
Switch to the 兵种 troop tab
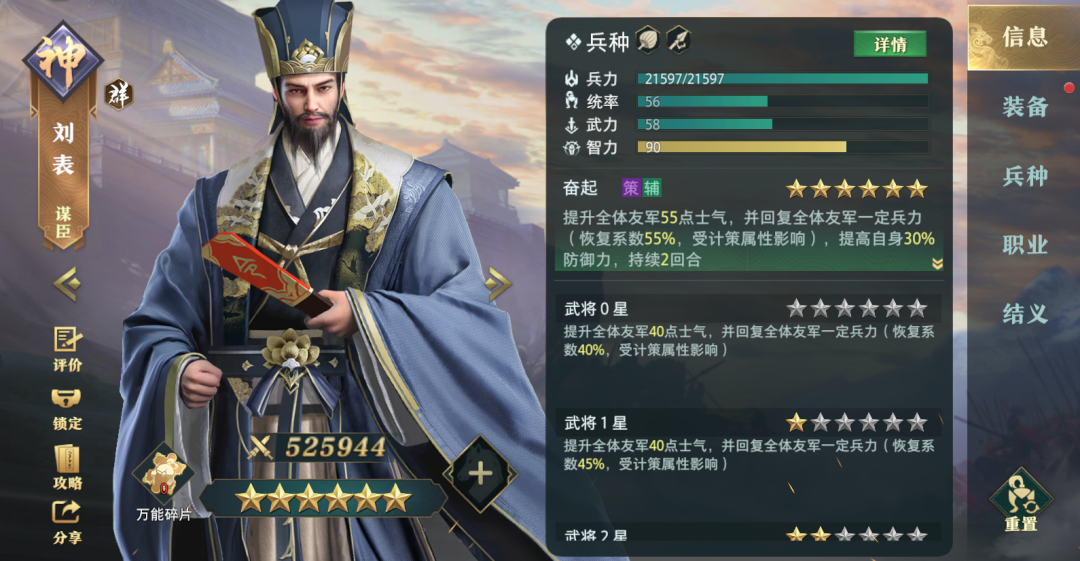point(1024,176)
